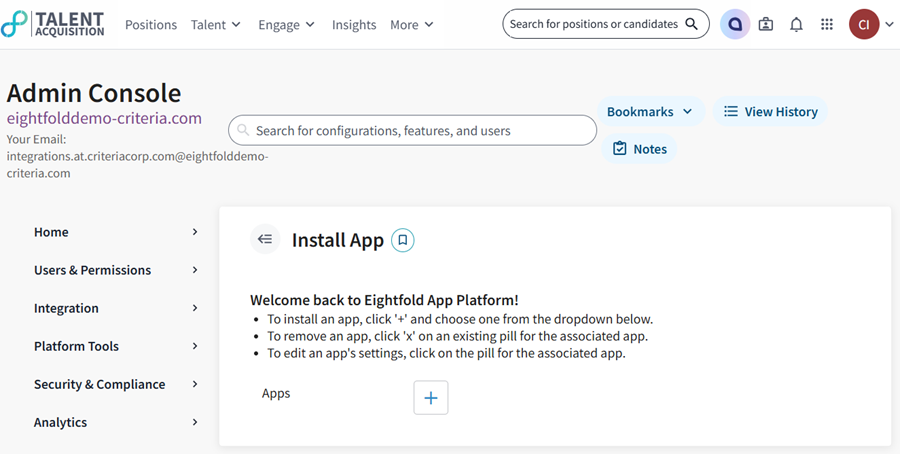Expand the Engage dropdown menu

click(x=286, y=24)
